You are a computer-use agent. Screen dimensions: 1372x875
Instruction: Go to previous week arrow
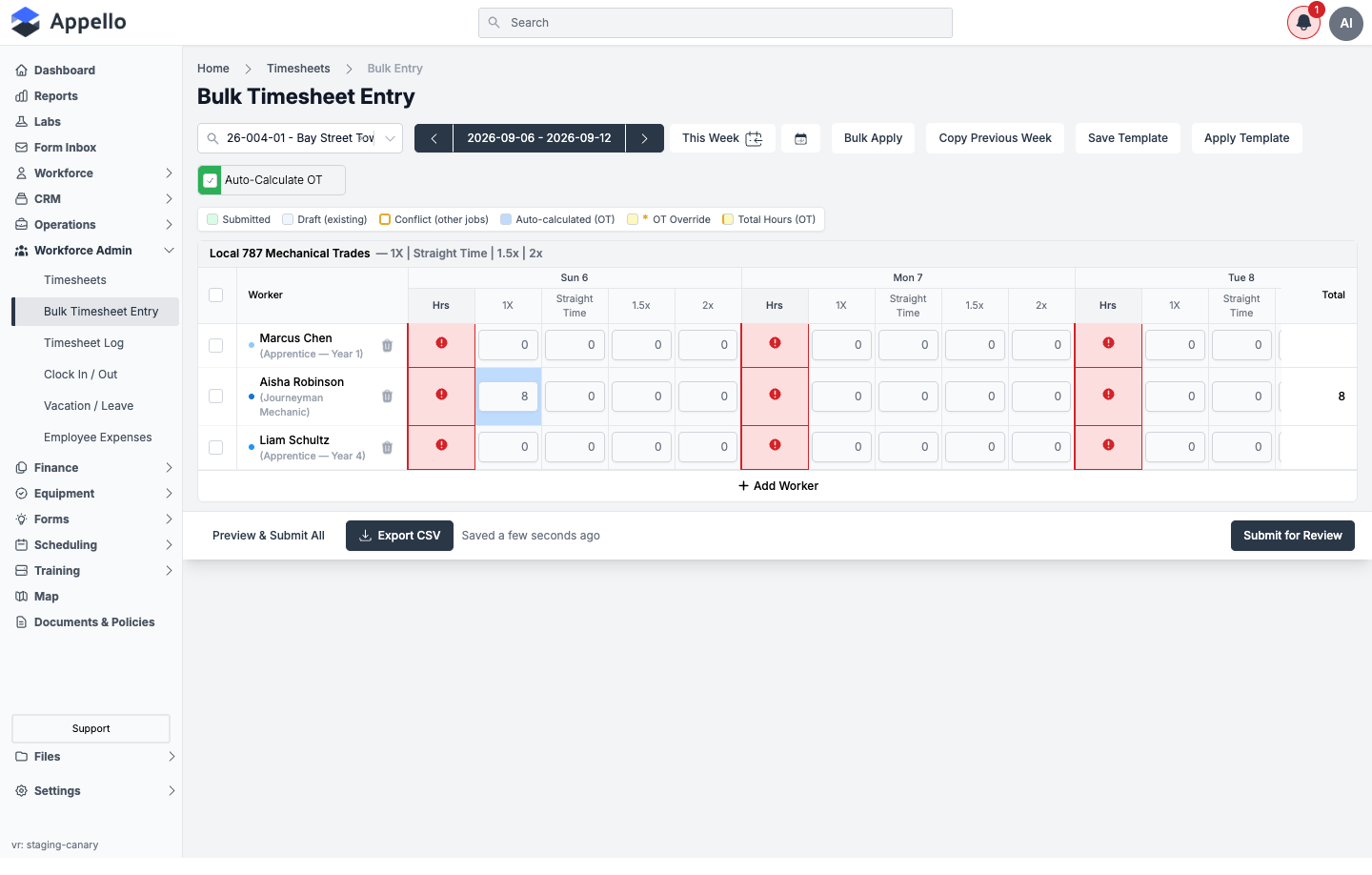[x=434, y=138]
